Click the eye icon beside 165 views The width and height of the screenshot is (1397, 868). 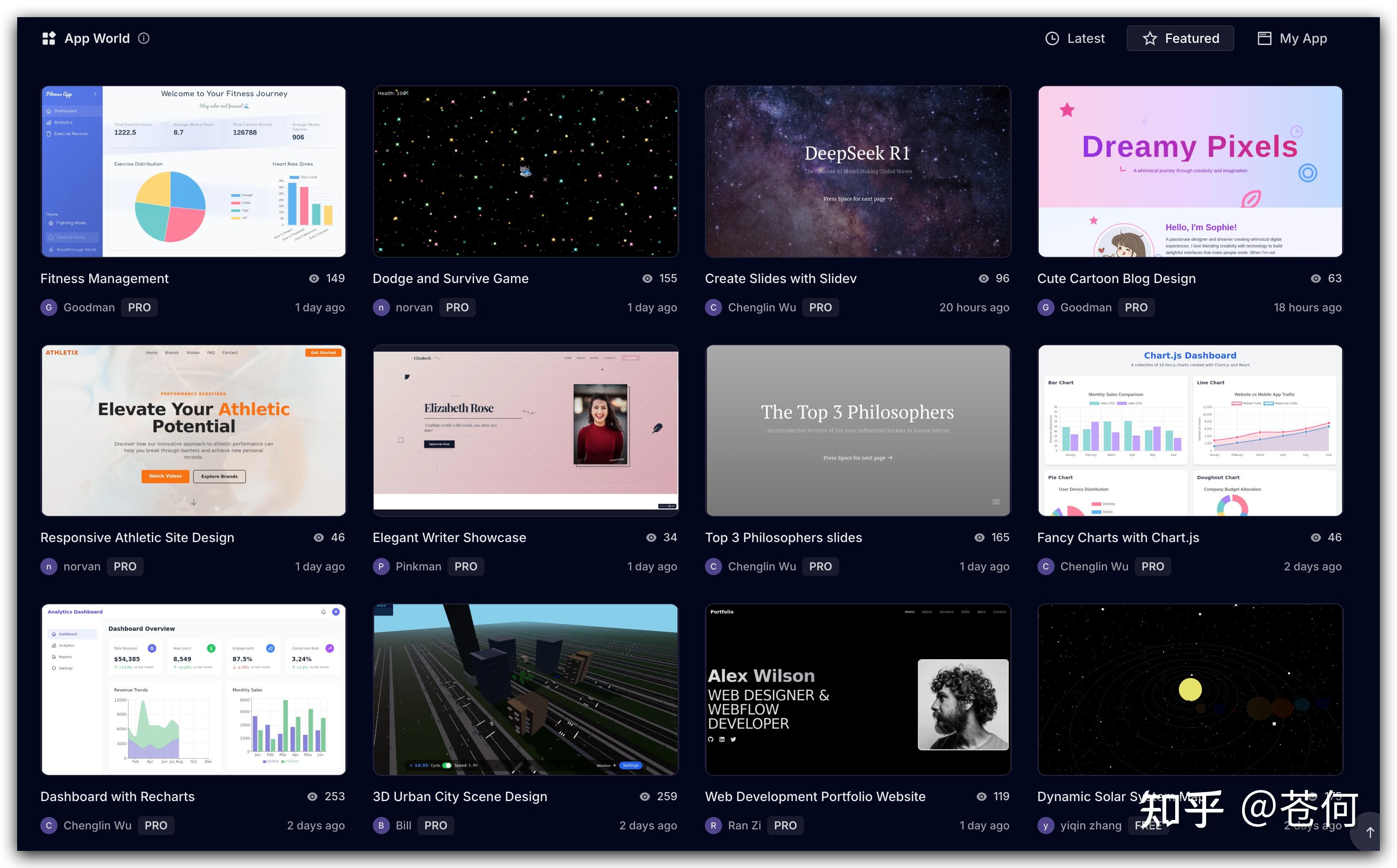(980, 537)
